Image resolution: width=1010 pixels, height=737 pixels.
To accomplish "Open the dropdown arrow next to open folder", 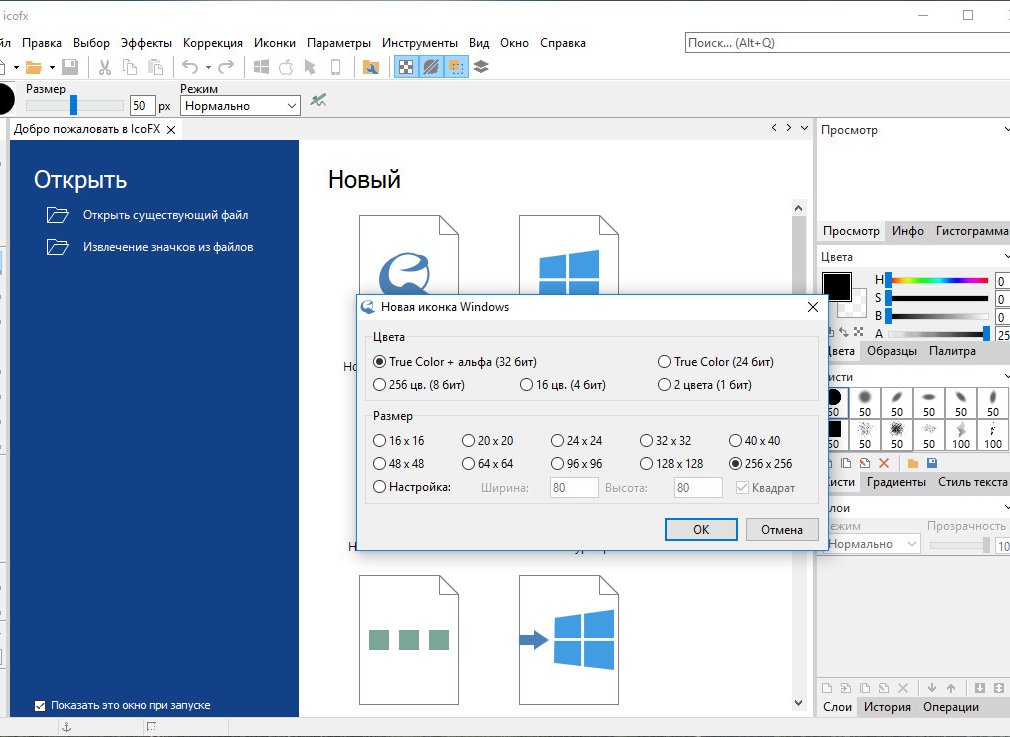I will tap(52, 67).
